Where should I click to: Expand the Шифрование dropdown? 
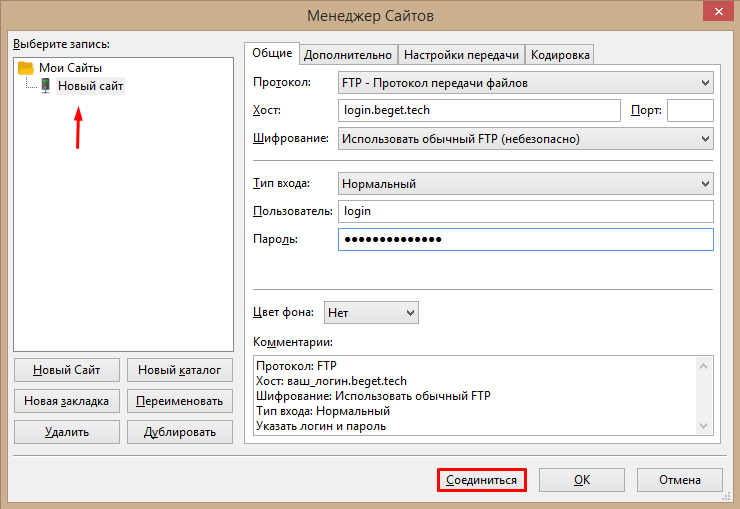pyautogui.click(x=525, y=139)
